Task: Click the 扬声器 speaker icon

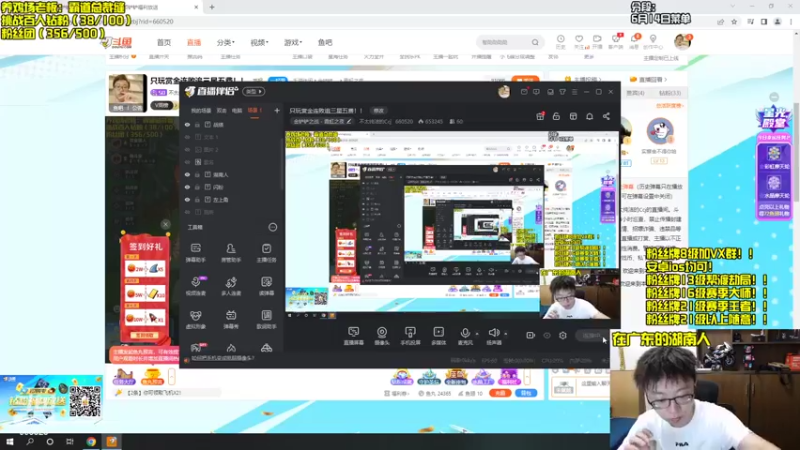Action: click(x=493, y=334)
